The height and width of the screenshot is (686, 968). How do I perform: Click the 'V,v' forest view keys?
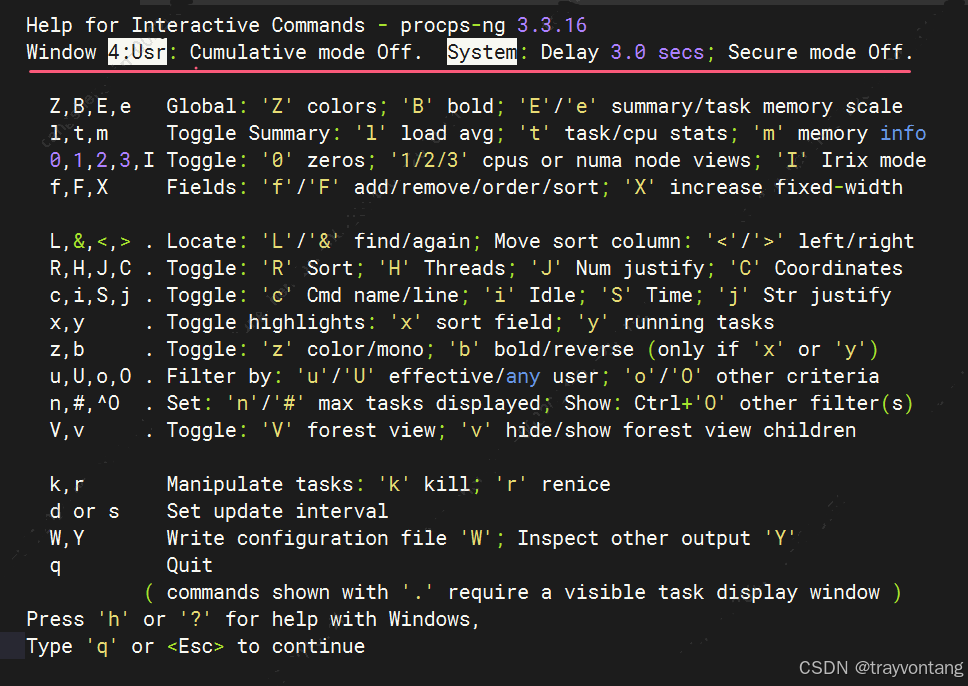pos(67,430)
